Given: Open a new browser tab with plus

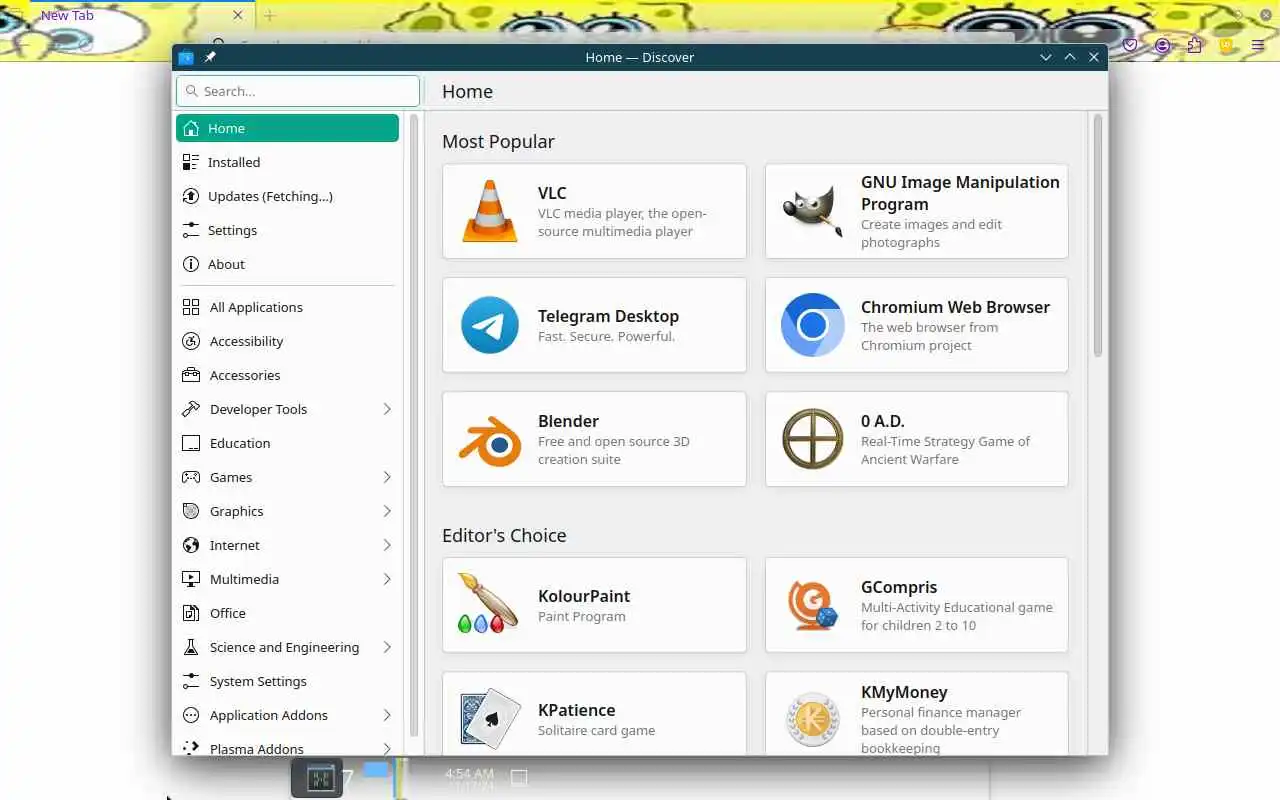Looking at the screenshot, I should (269, 15).
